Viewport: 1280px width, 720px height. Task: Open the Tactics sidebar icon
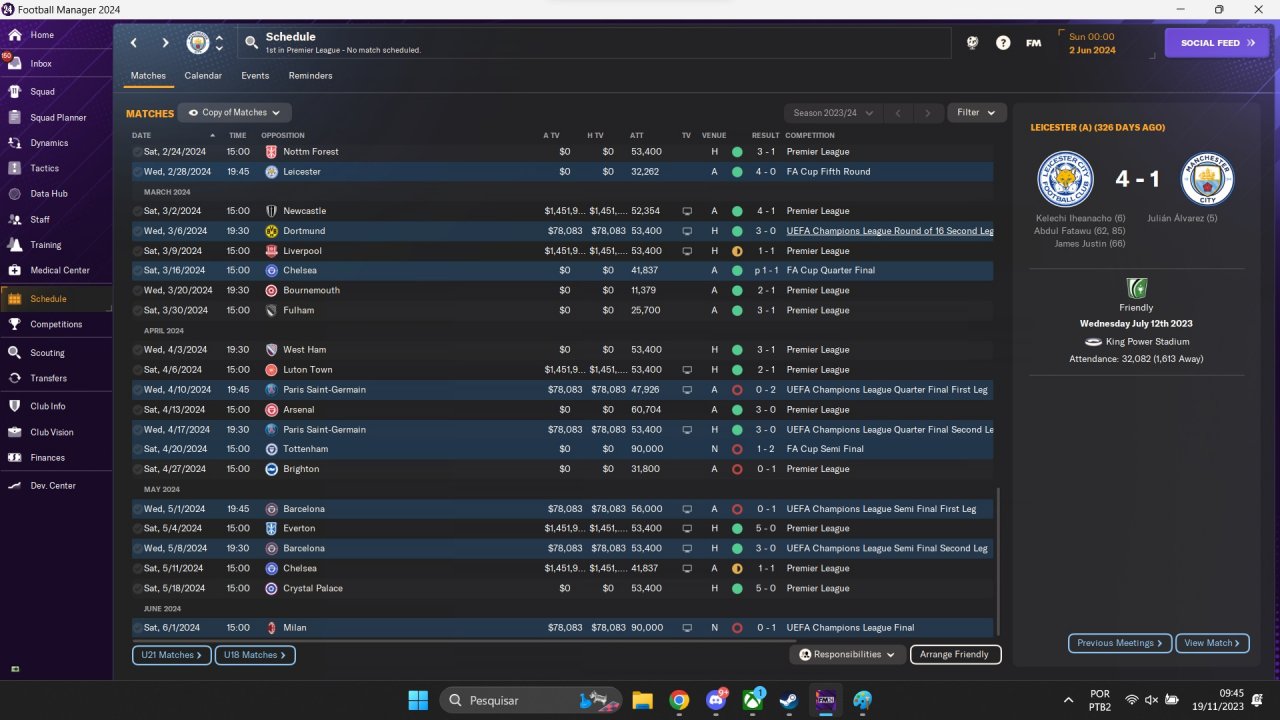coord(14,168)
